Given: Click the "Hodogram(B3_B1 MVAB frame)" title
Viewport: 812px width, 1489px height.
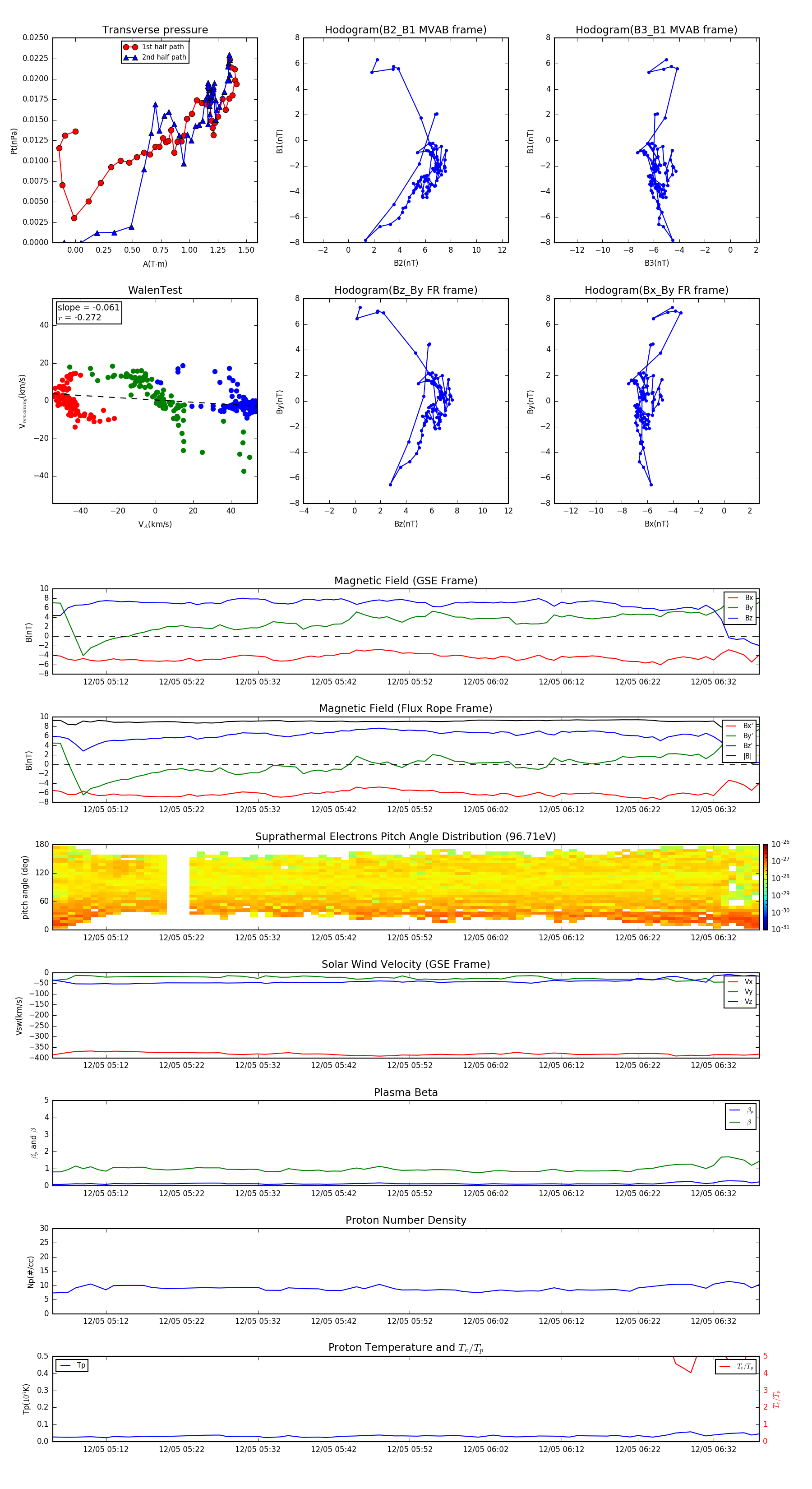Looking at the screenshot, I should coord(656,30).
